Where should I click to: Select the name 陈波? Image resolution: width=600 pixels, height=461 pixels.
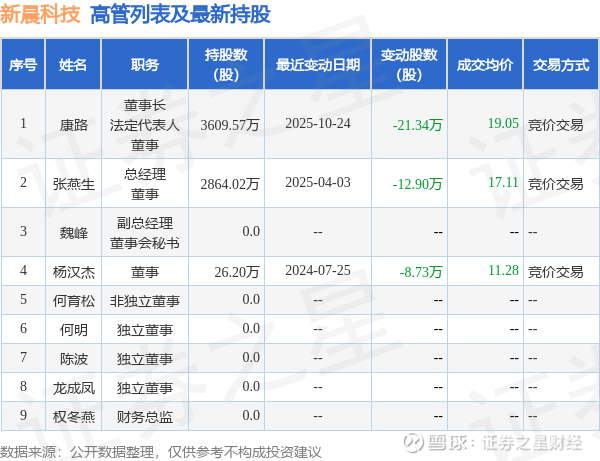pyautogui.click(x=73, y=359)
